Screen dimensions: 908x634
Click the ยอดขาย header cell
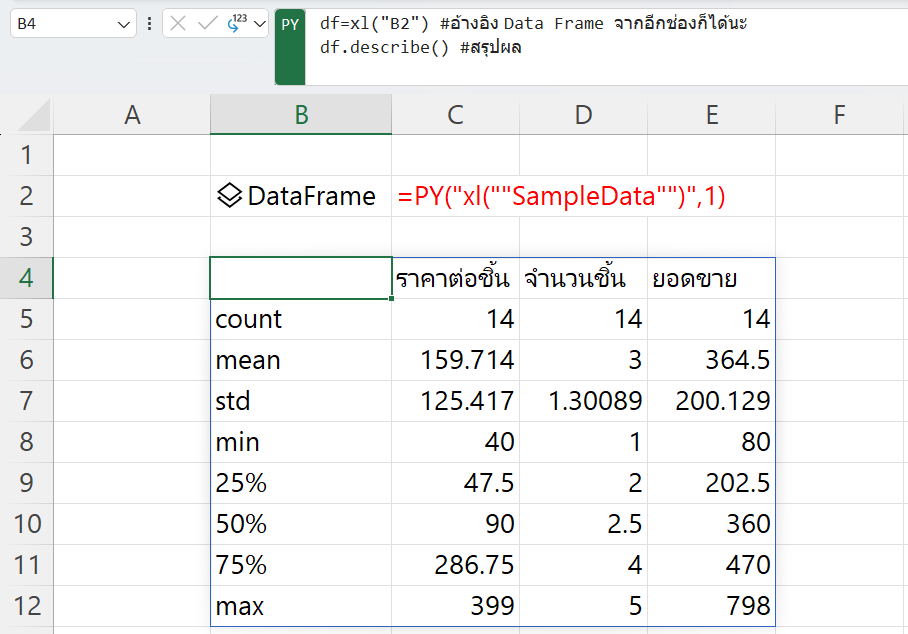[x=712, y=278]
